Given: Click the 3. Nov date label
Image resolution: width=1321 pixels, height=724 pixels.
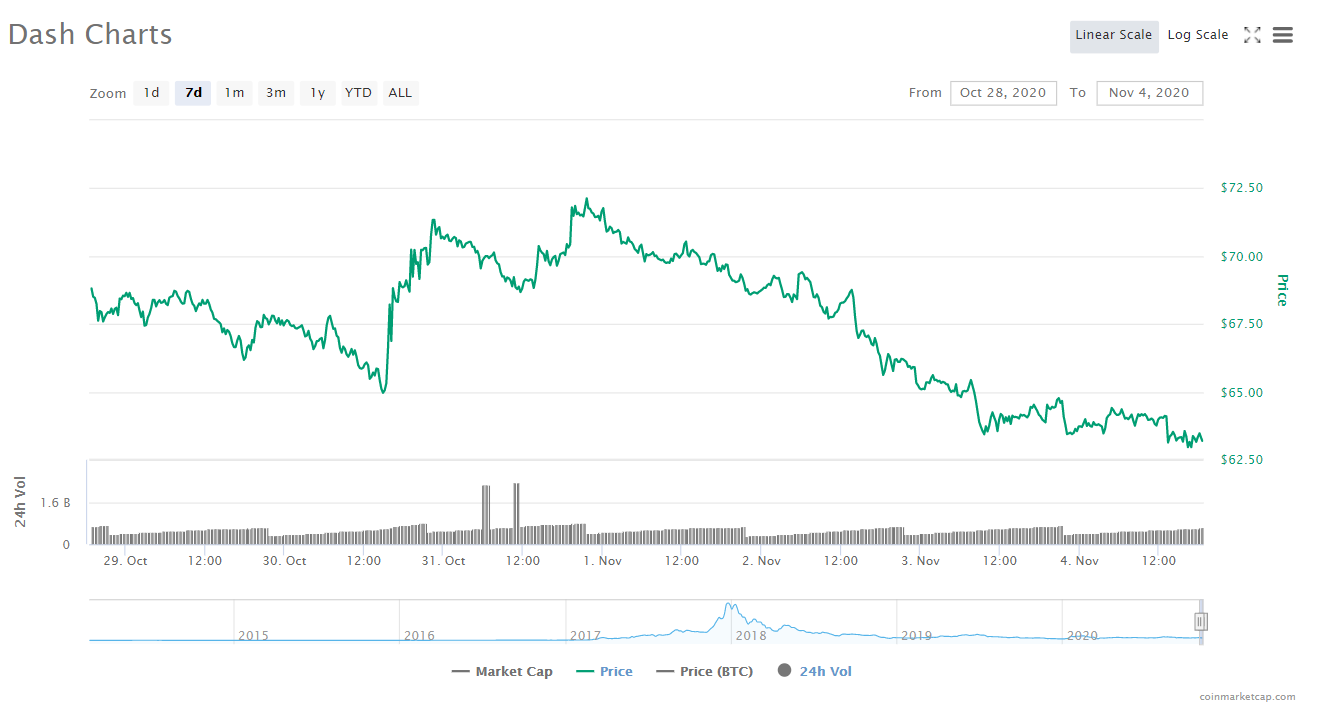Looking at the screenshot, I should [921, 561].
